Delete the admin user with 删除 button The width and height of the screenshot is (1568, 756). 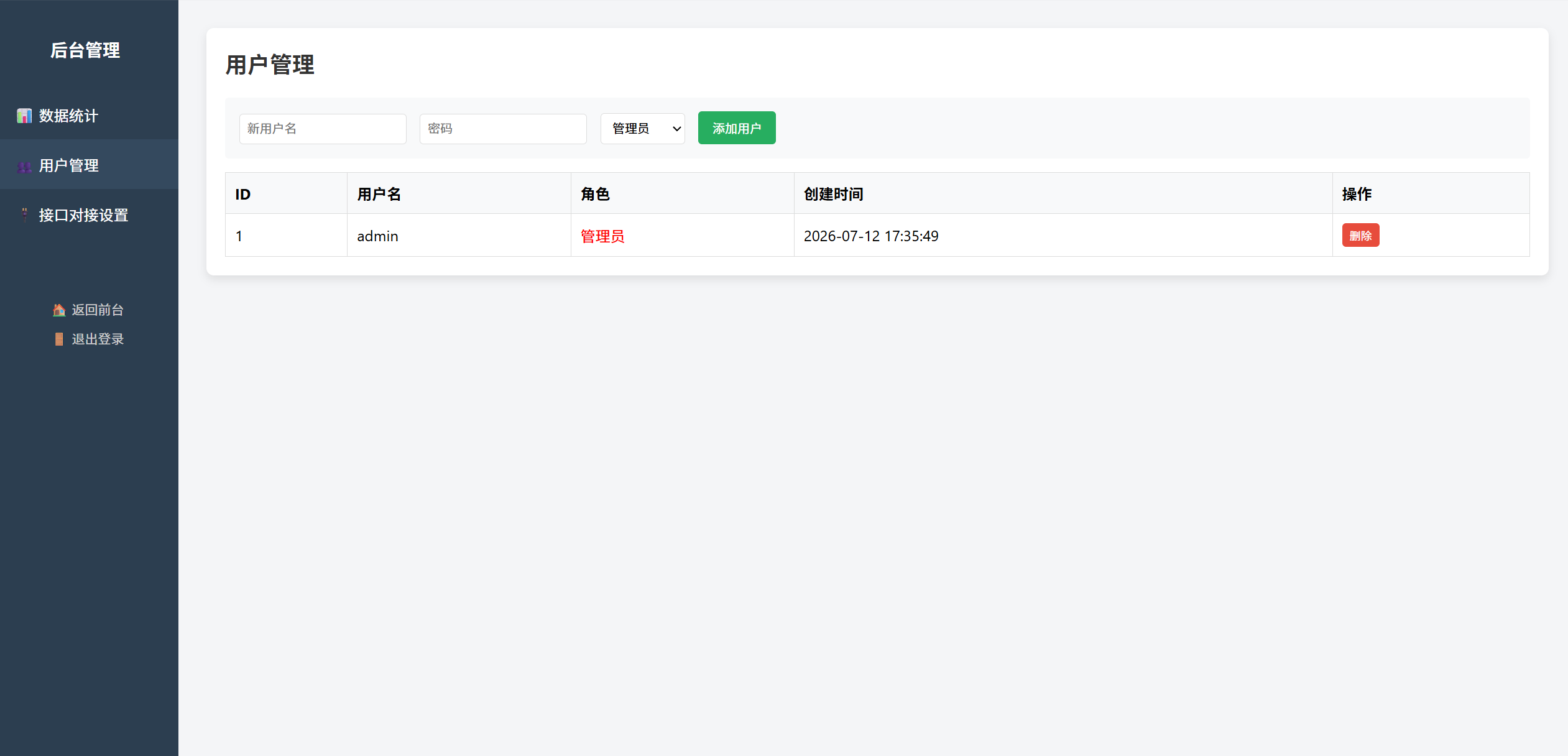coord(1360,236)
